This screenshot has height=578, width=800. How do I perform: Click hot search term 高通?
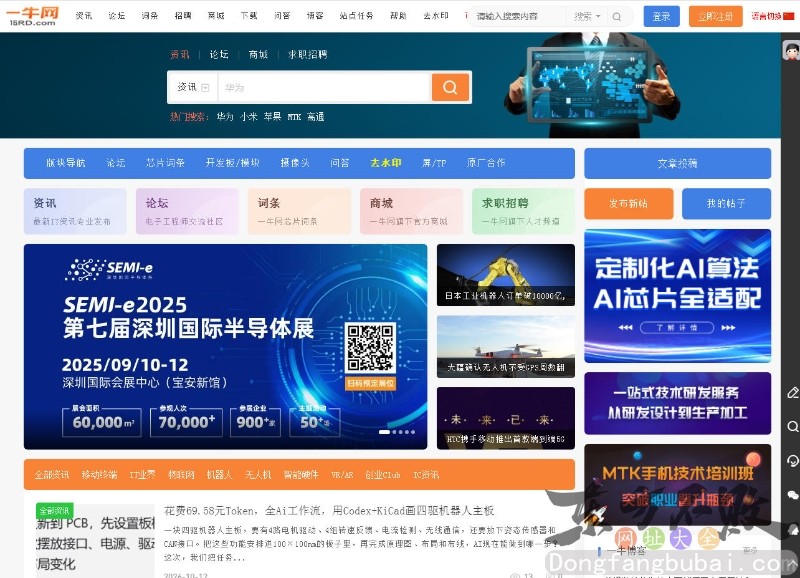pos(315,117)
